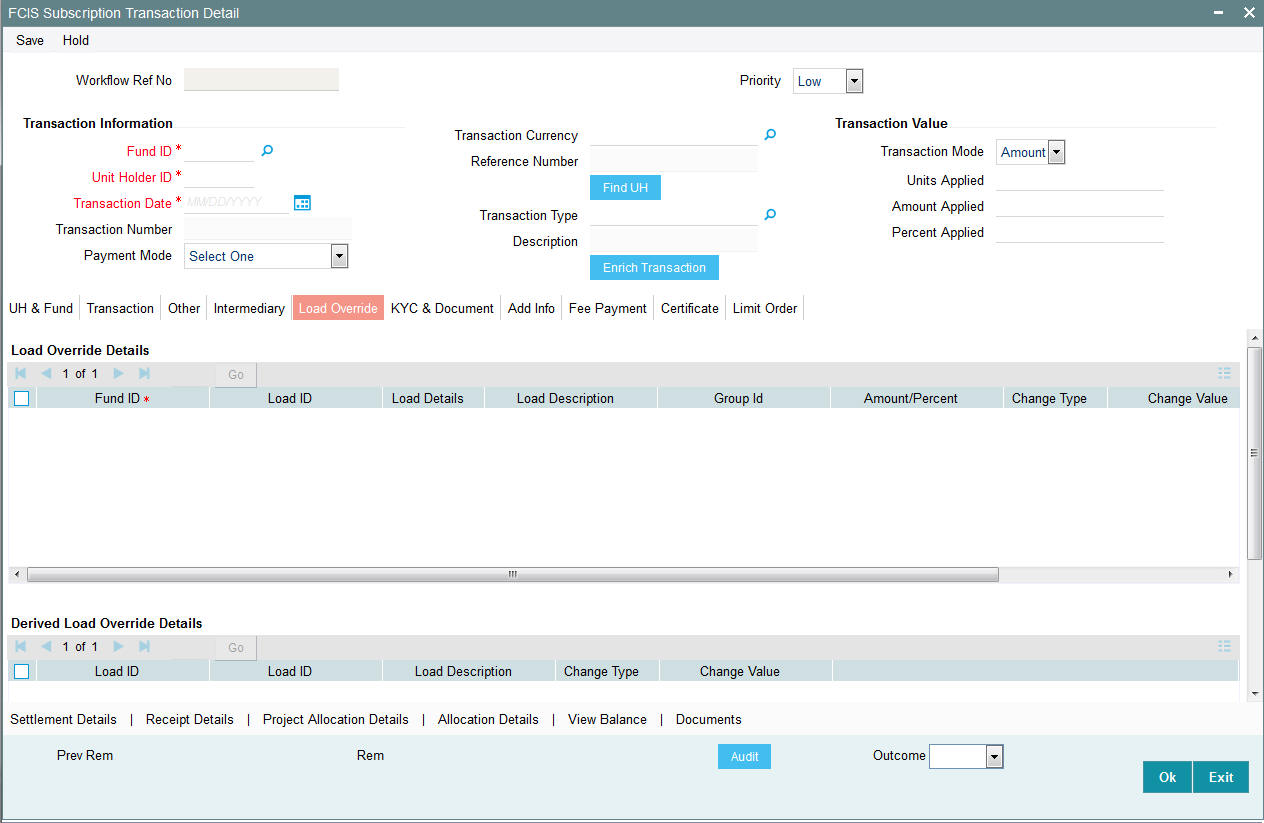The image size is (1264, 823).
Task: Click the scroll-right arrow of Load Override grid
Action: pos(1231,574)
